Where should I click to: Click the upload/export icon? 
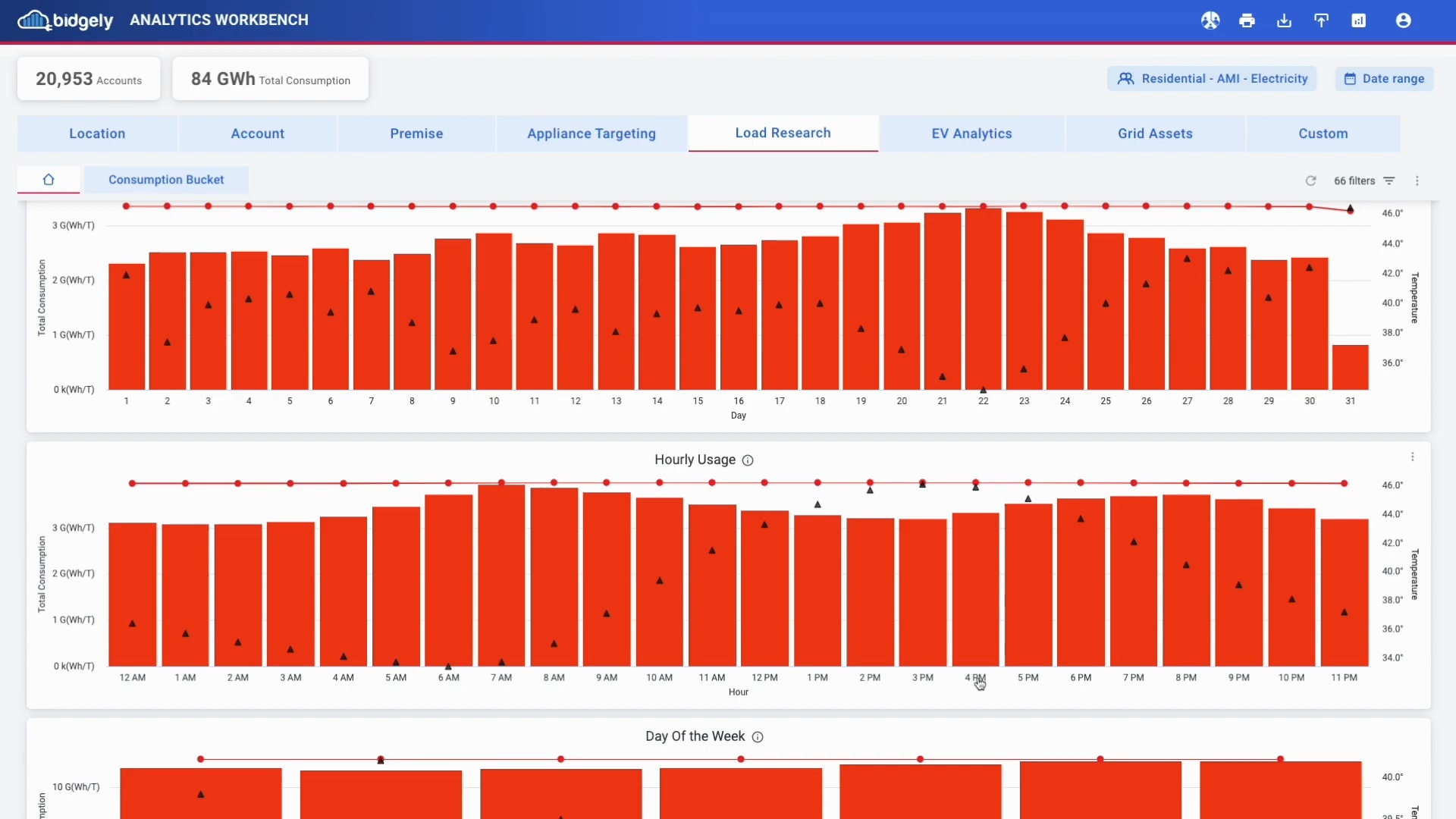pos(1321,20)
